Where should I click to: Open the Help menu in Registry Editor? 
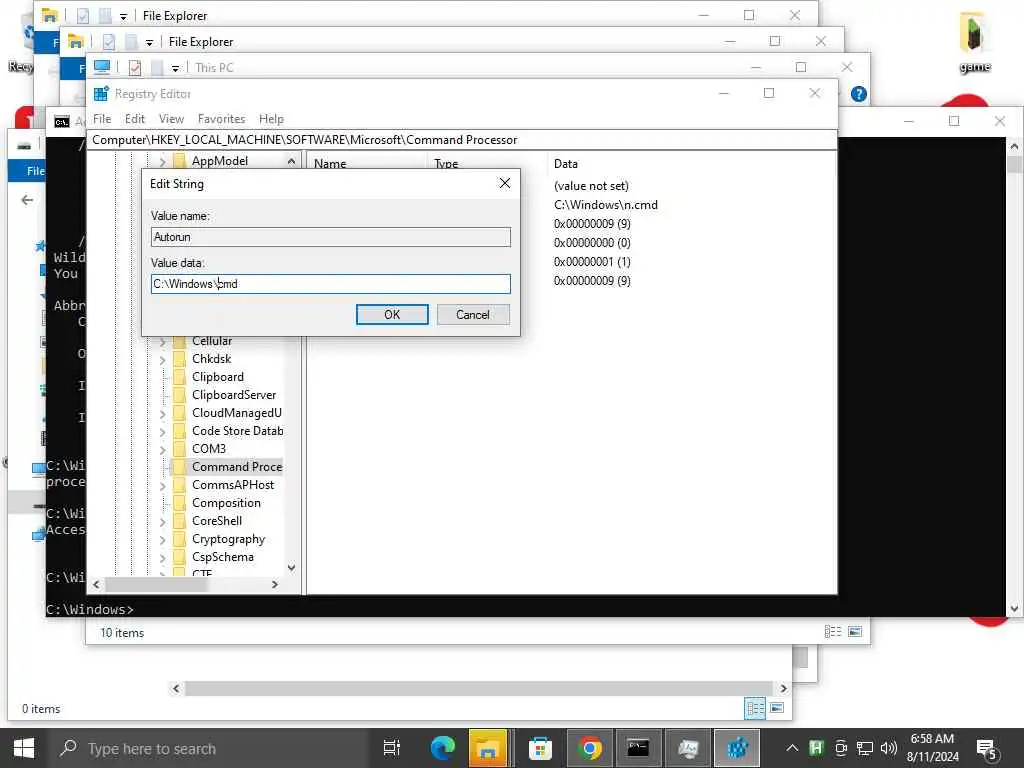click(271, 119)
